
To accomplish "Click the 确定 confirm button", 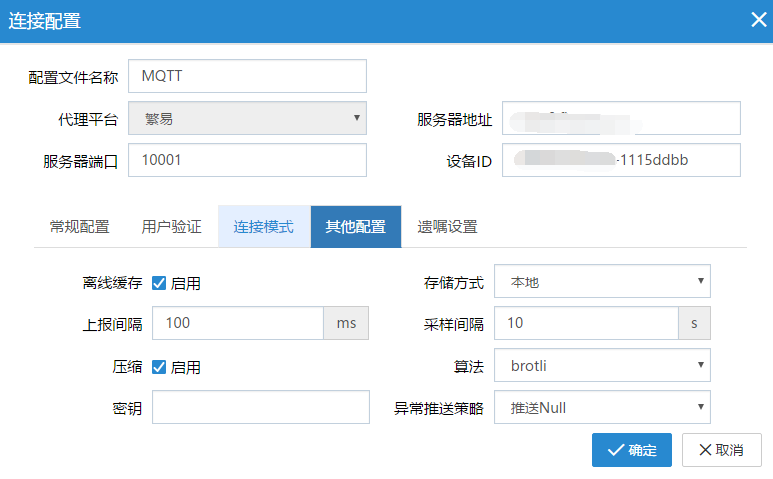I will 631,450.
